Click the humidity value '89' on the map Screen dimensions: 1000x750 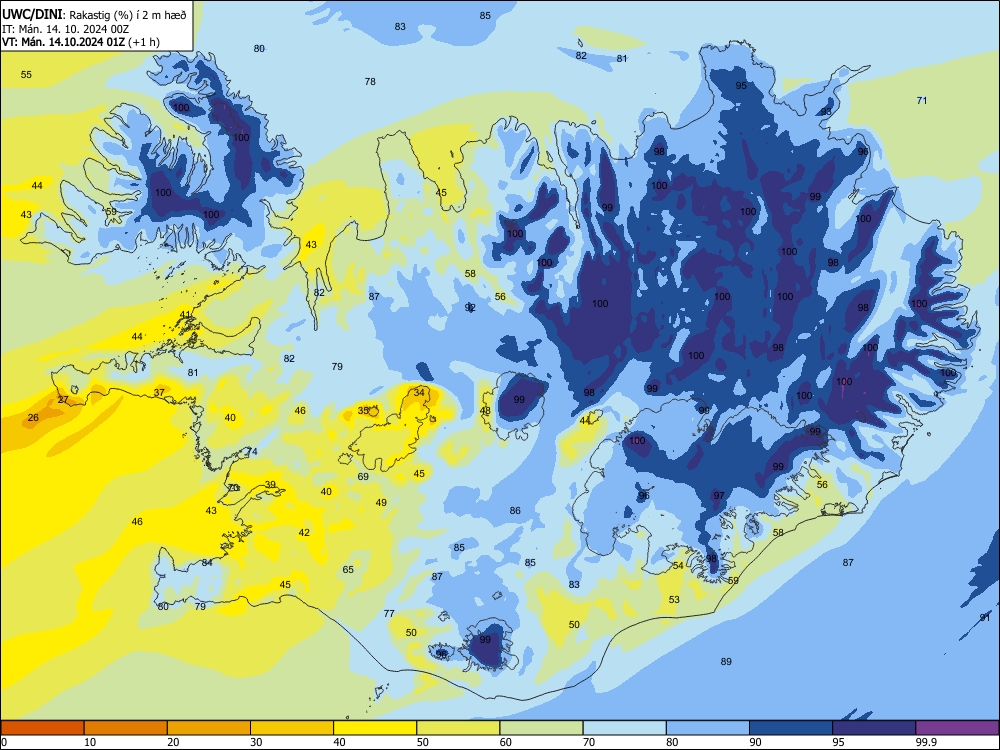point(726,661)
